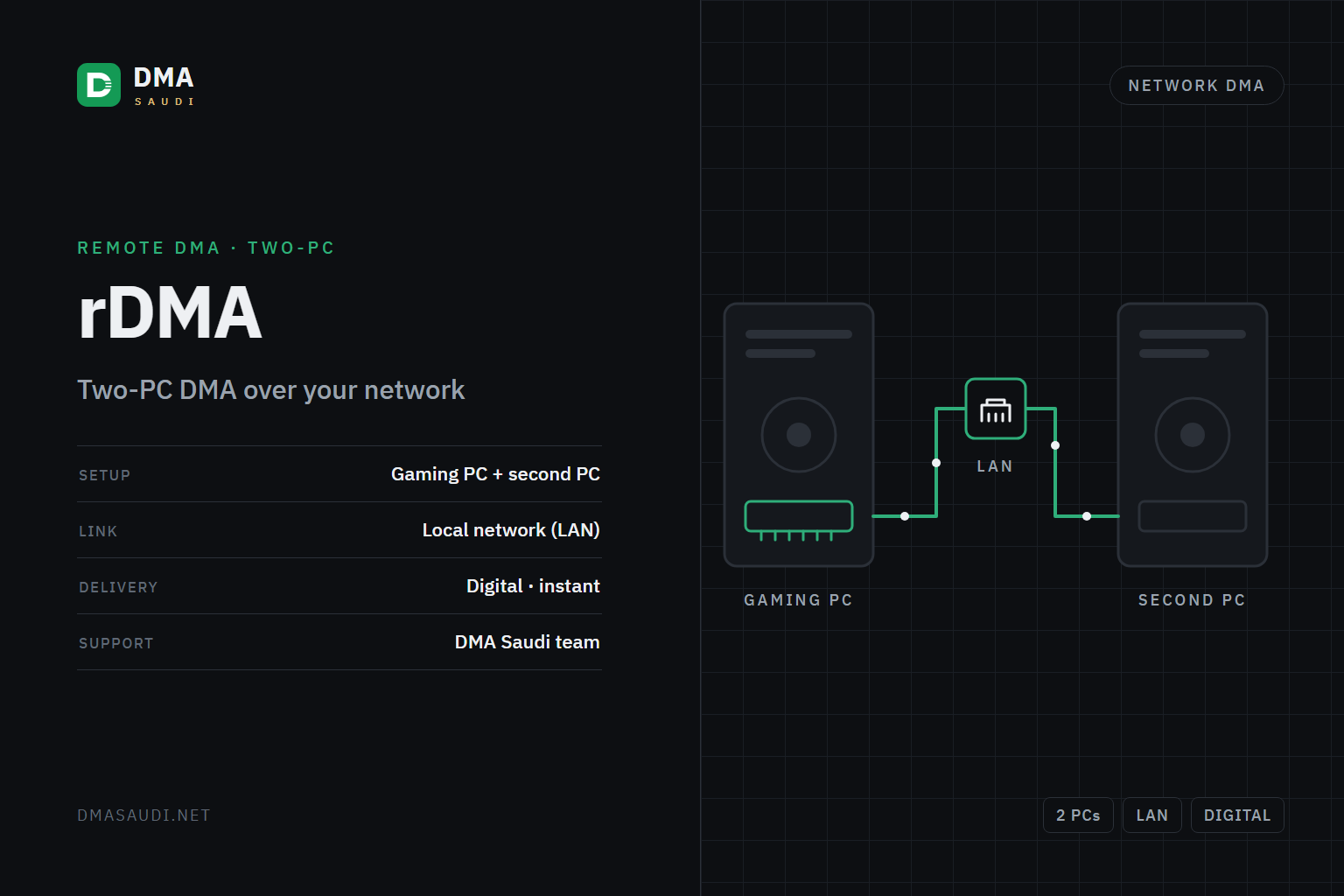
Task: Click the LAN ethernet port icon
Action: click(x=996, y=409)
